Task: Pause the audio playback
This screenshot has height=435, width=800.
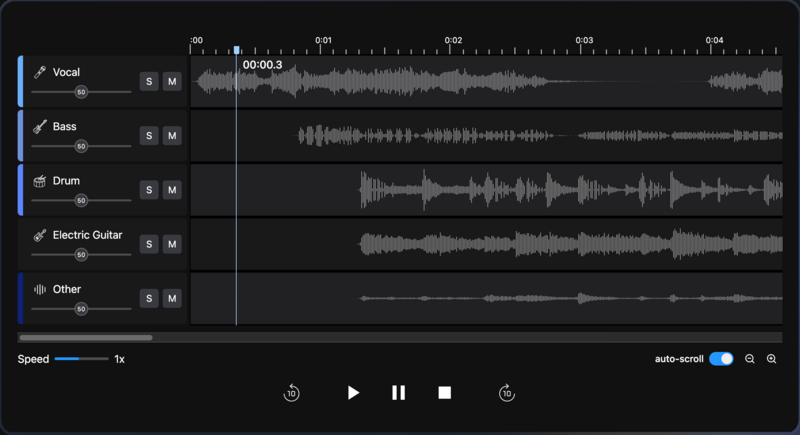Action: coord(398,393)
